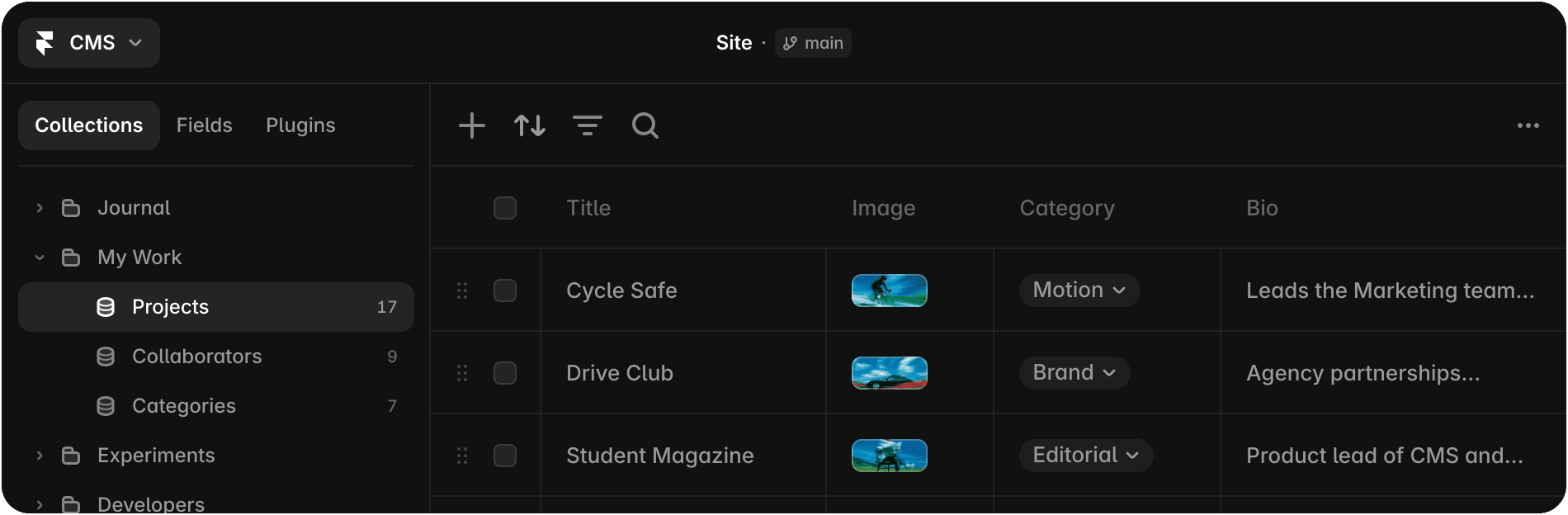Image resolution: width=1568 pixels, height=515 pixels.
Task: Check the Student Magazine row checkbox
Action: (x=505, y=456)
